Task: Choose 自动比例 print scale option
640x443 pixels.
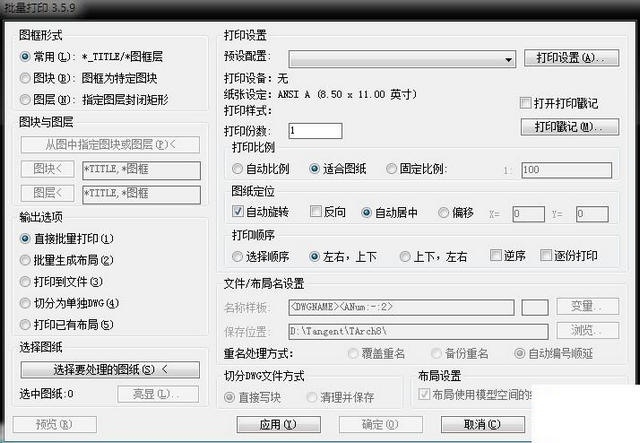Action: coord(237,169)
